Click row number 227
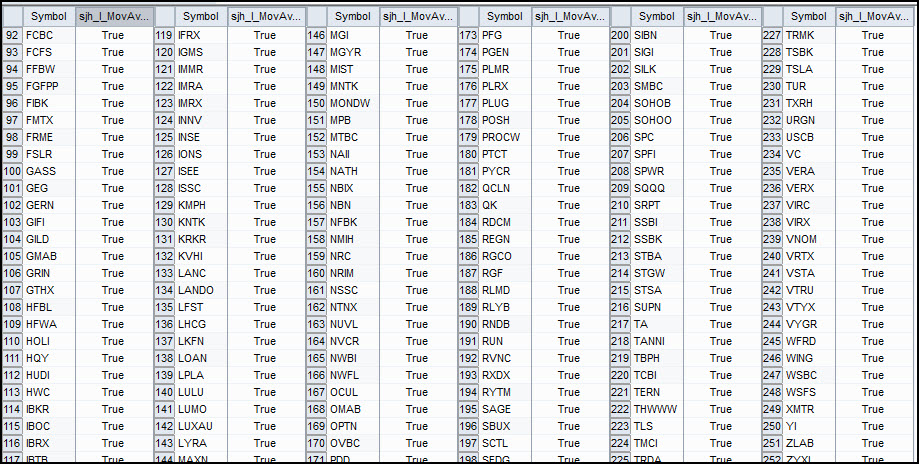 point(772,35)
